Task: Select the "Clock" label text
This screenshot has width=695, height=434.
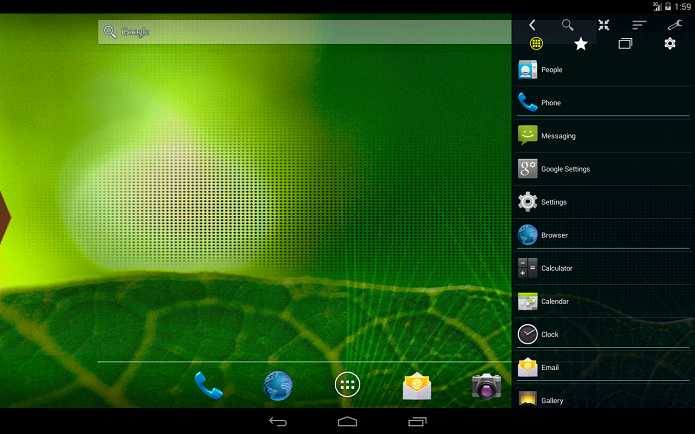Action: pyautogui.click(x=550, y=334)
